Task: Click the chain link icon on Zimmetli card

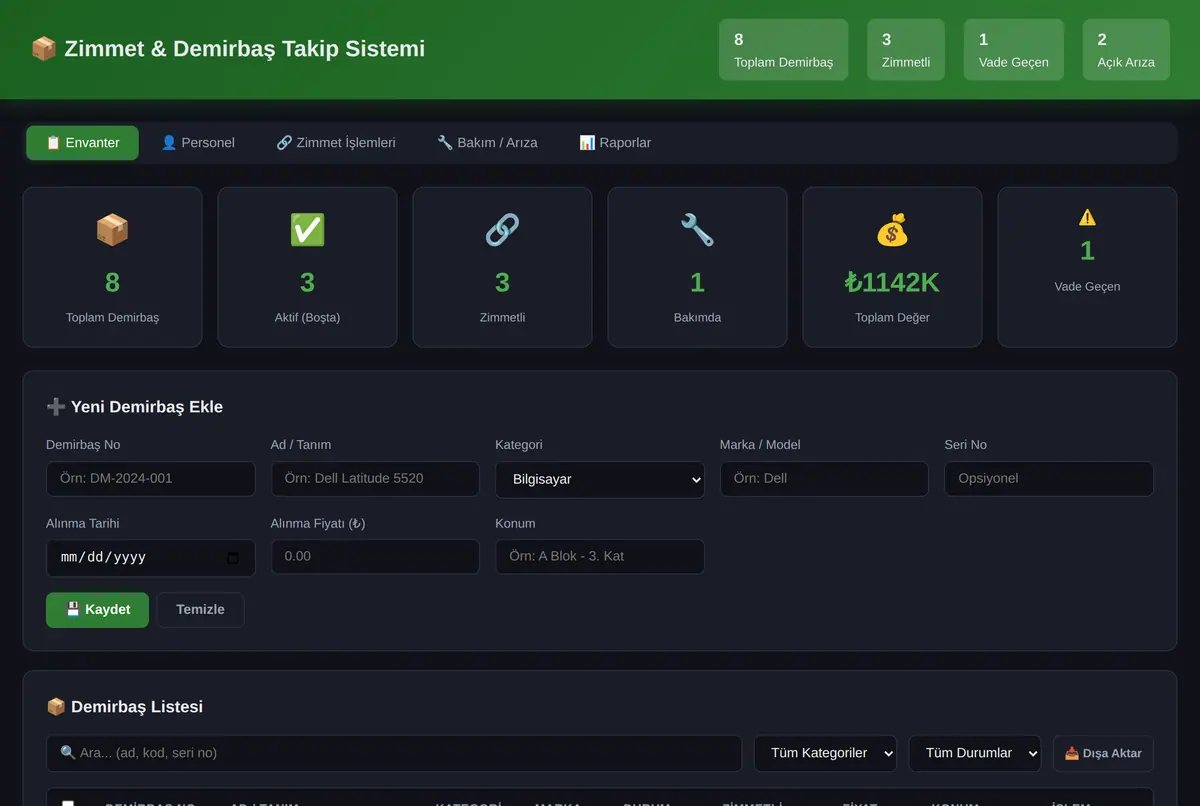Action: point(502,230)
